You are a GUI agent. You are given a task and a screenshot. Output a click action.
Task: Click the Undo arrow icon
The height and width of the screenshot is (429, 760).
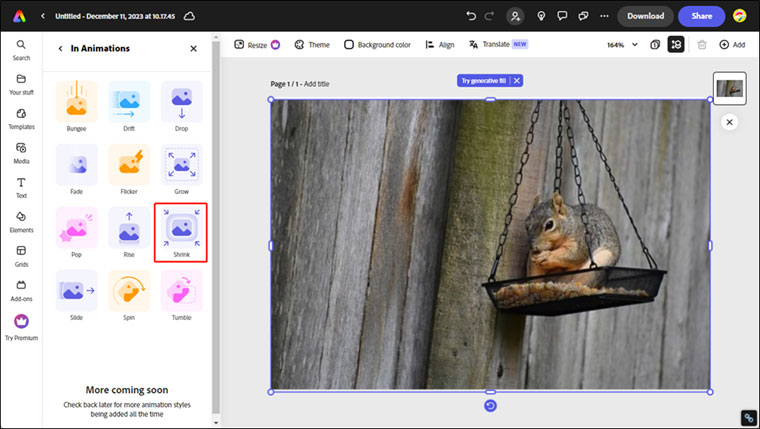click(x=471, y=16)
